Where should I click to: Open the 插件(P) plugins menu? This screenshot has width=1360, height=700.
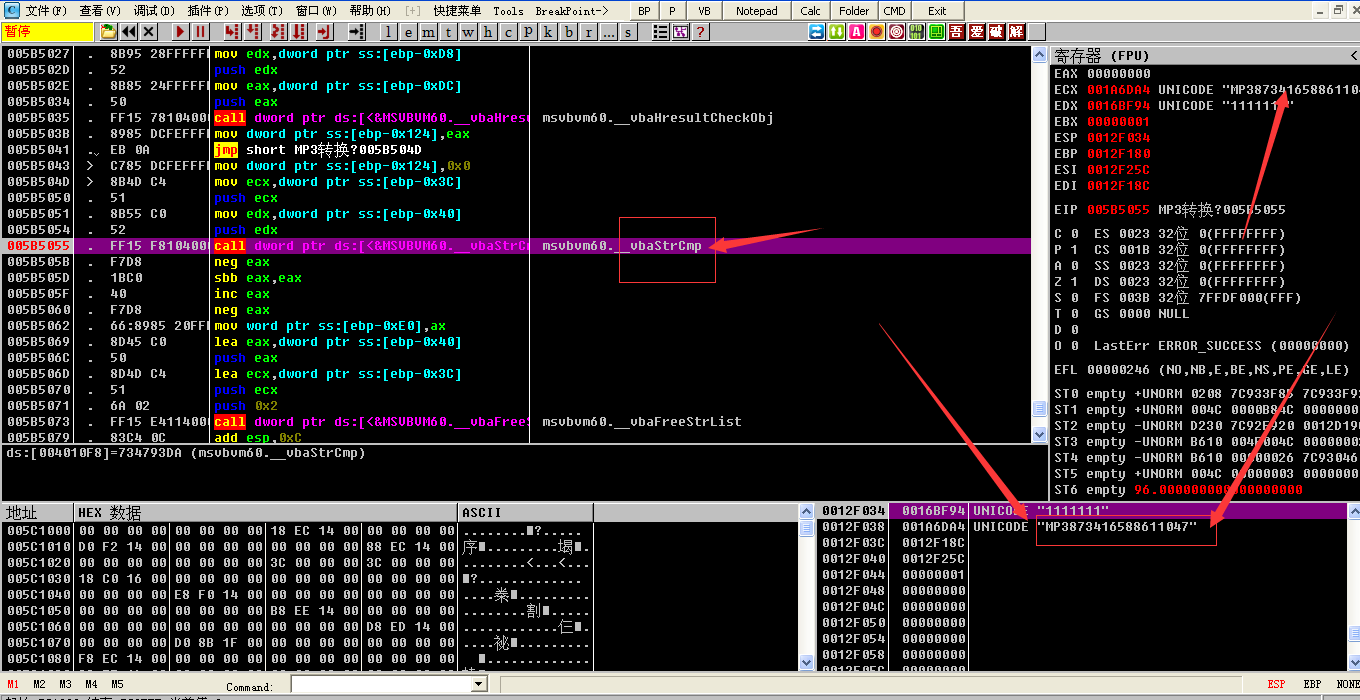click(207, 11)
